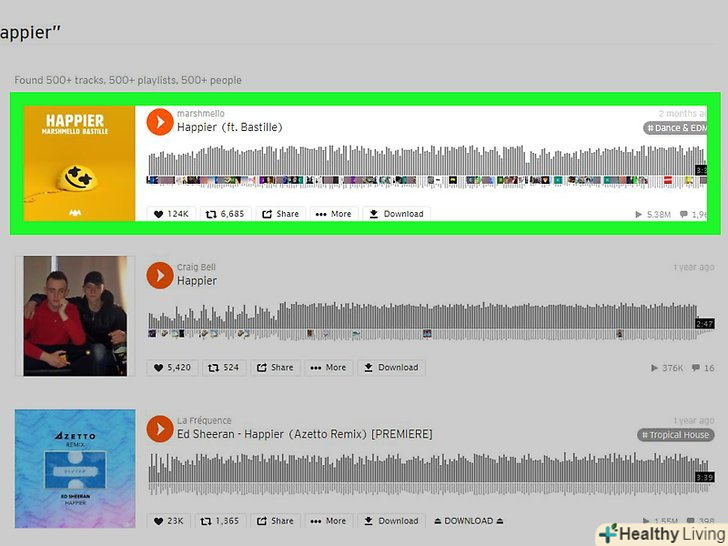Viewport: 728px width, 546px height.
Task: Open the marshmello artist profile link
Action: pos(201,113)
